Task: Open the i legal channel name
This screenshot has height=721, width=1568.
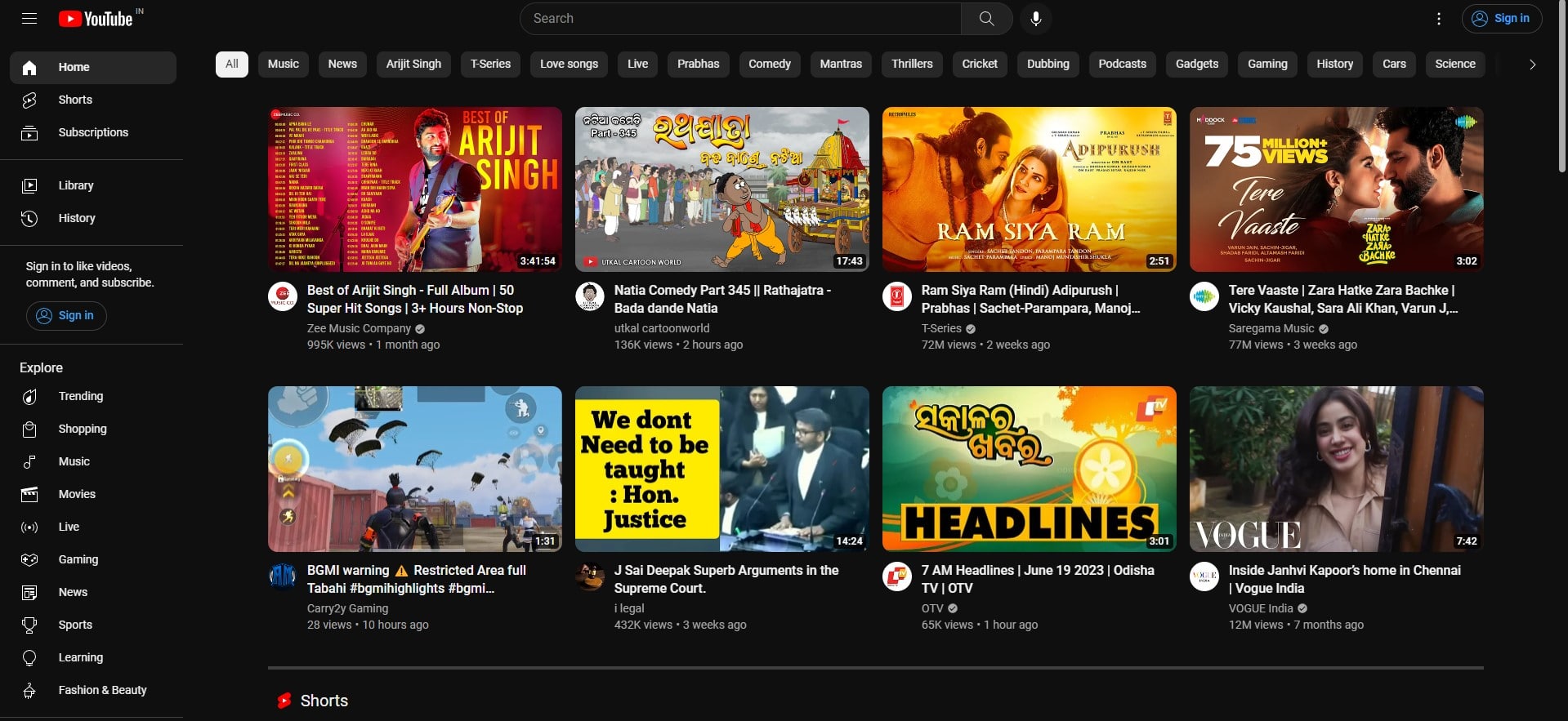Action: 629,608
